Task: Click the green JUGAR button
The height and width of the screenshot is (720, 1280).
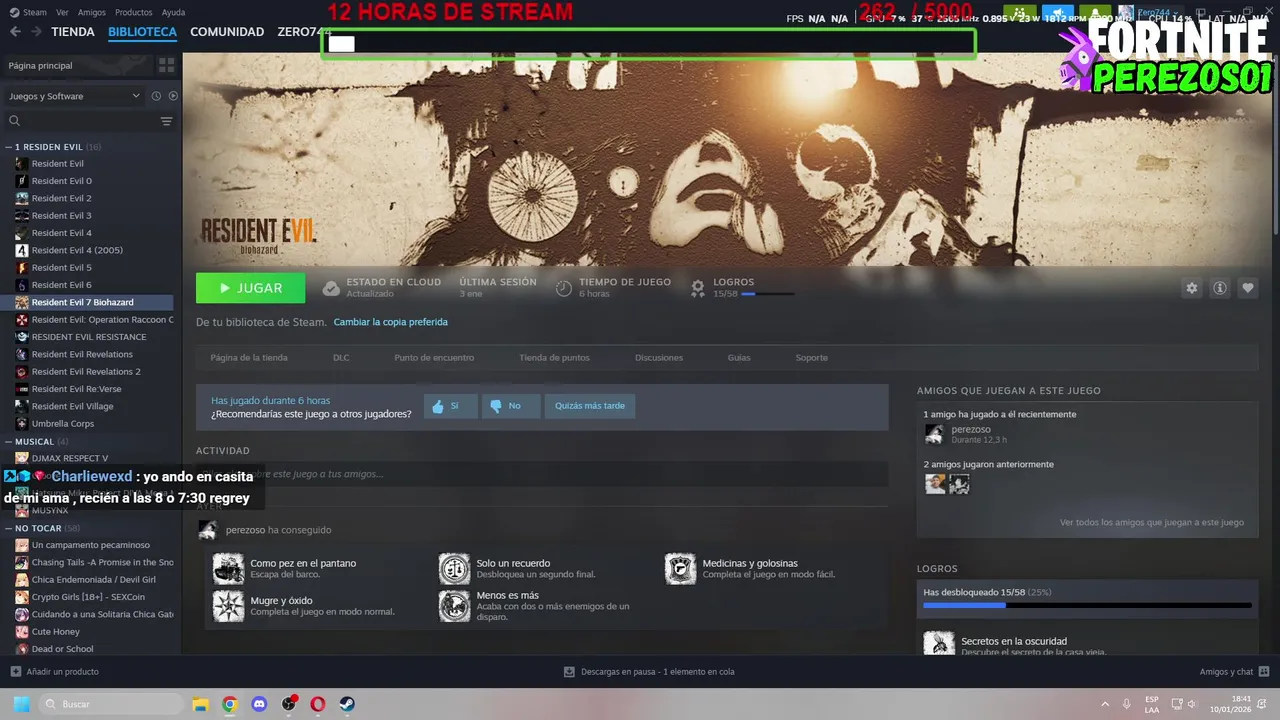Action: click(251, 288)
